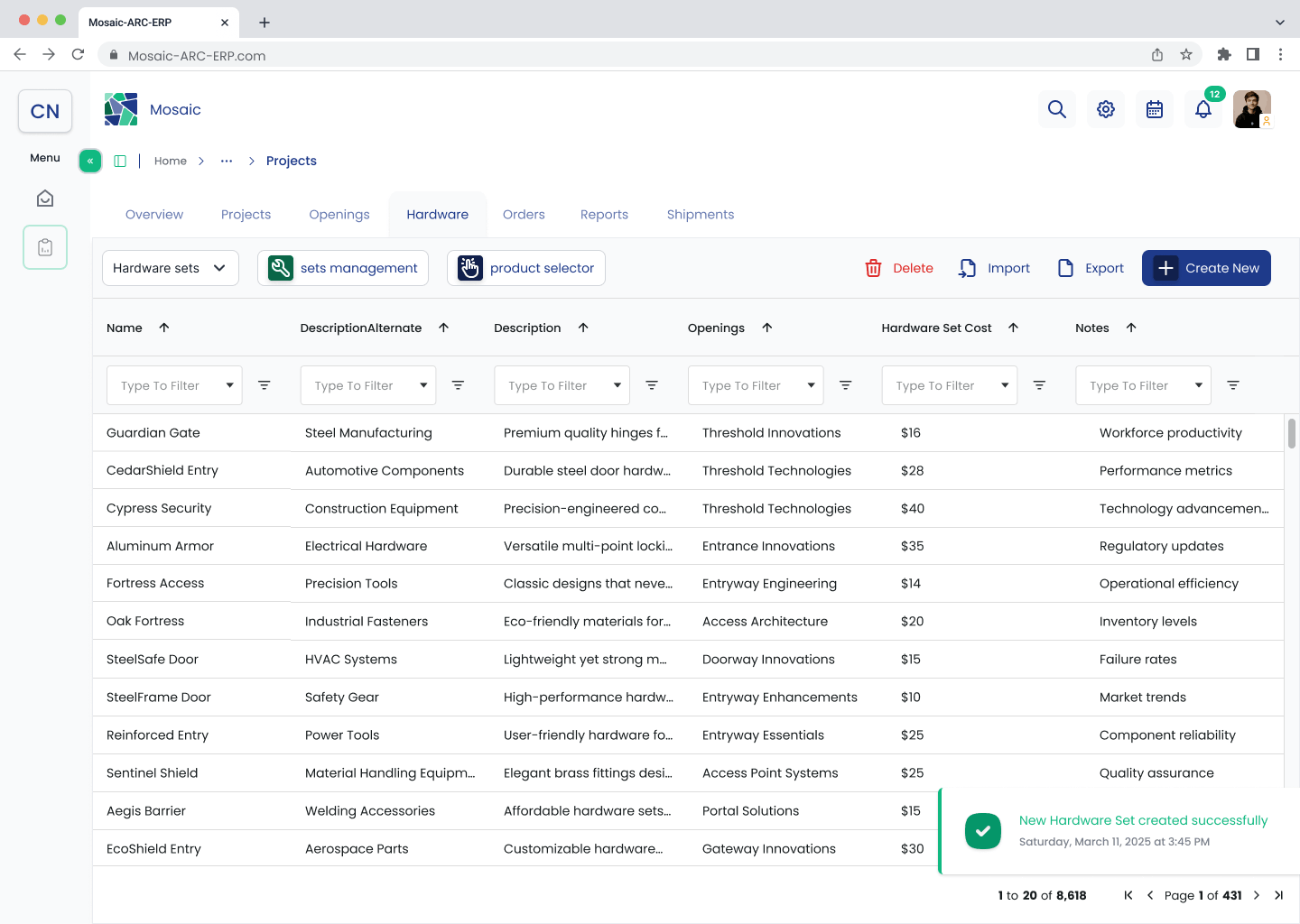Image resolution: width=1300 pixels, height=924 pixels.
Task: Bookmark page with the star icon
Action: click(1186, 55)
